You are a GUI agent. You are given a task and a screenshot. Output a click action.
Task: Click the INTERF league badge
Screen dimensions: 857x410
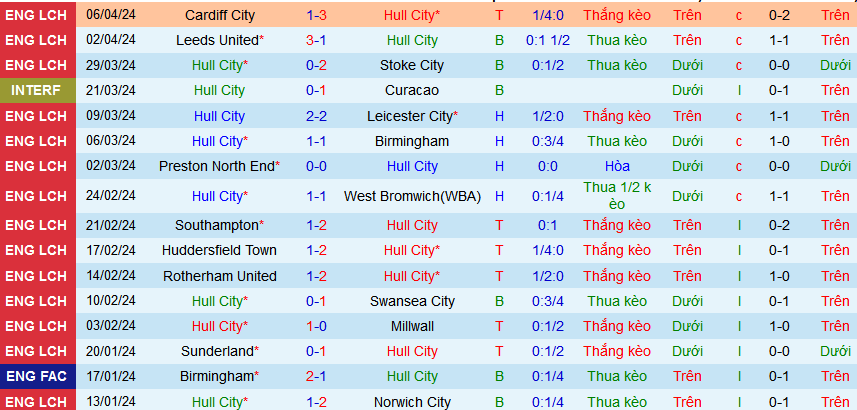37,91
